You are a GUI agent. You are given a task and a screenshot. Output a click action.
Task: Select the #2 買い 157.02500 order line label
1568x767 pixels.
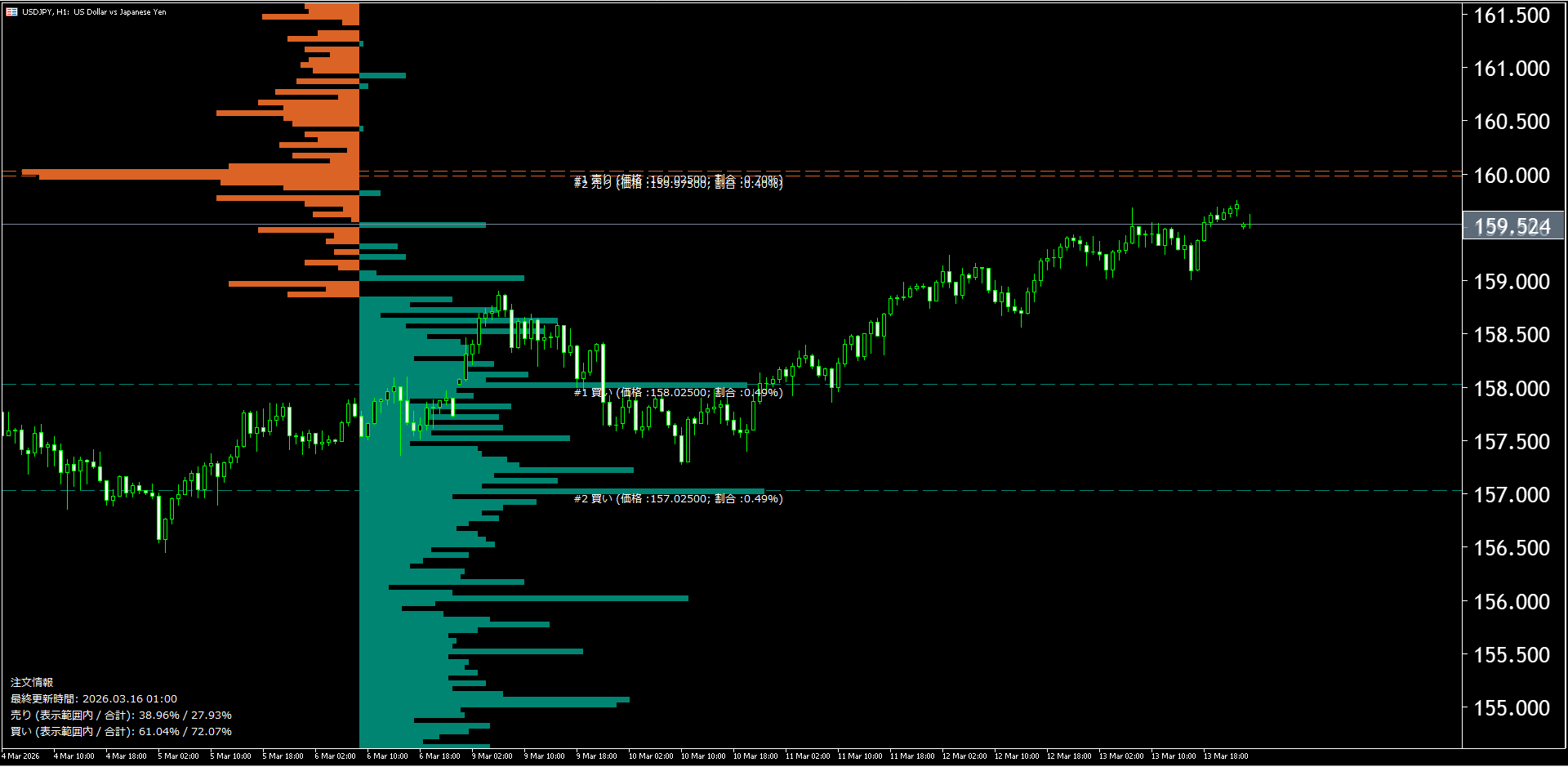(678, 499)
